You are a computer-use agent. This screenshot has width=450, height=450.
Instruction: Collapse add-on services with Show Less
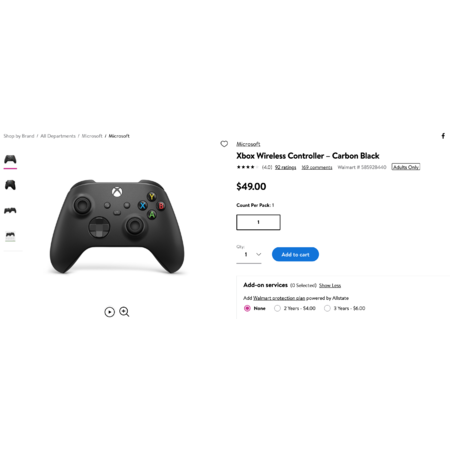330,285
